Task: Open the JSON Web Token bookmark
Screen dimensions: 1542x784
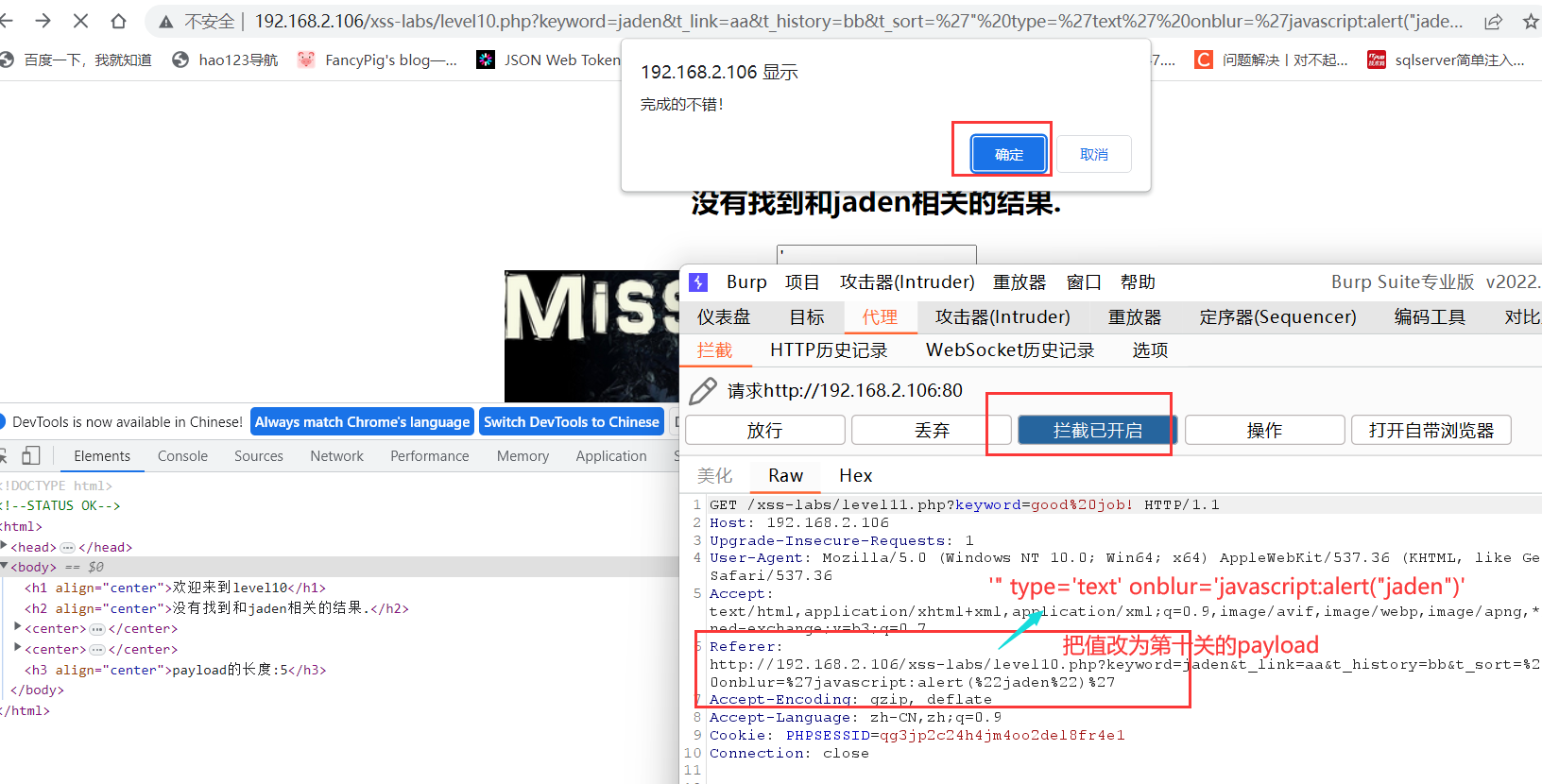Action: click(x=549, y=60)
